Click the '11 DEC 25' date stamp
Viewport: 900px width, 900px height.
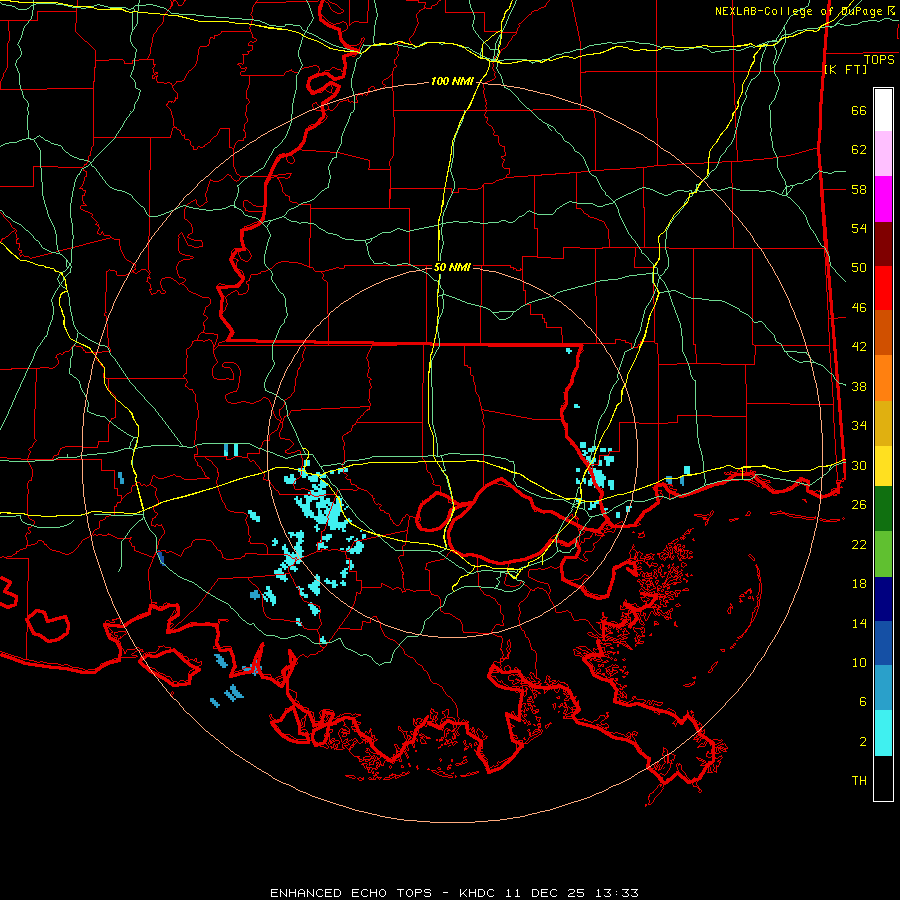pos(545,893)
